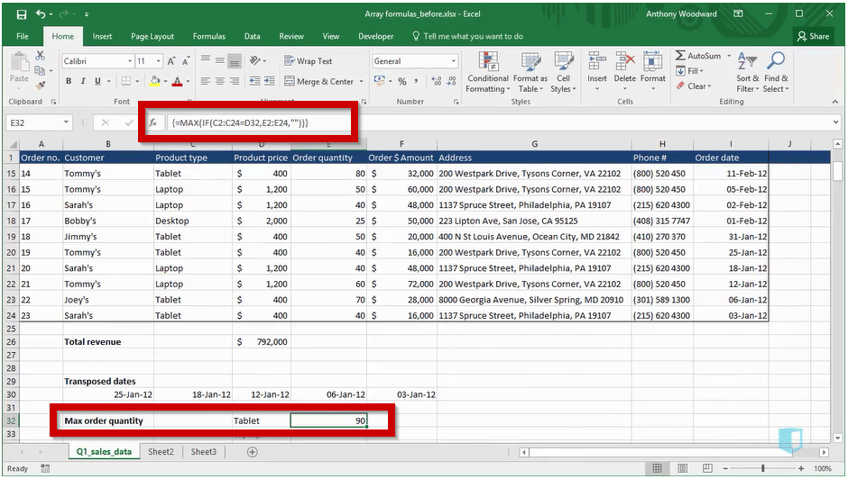Open the Calibri font name dropdown
The height and width of the screenshot is (479, 848).
[x=130, y=61]
